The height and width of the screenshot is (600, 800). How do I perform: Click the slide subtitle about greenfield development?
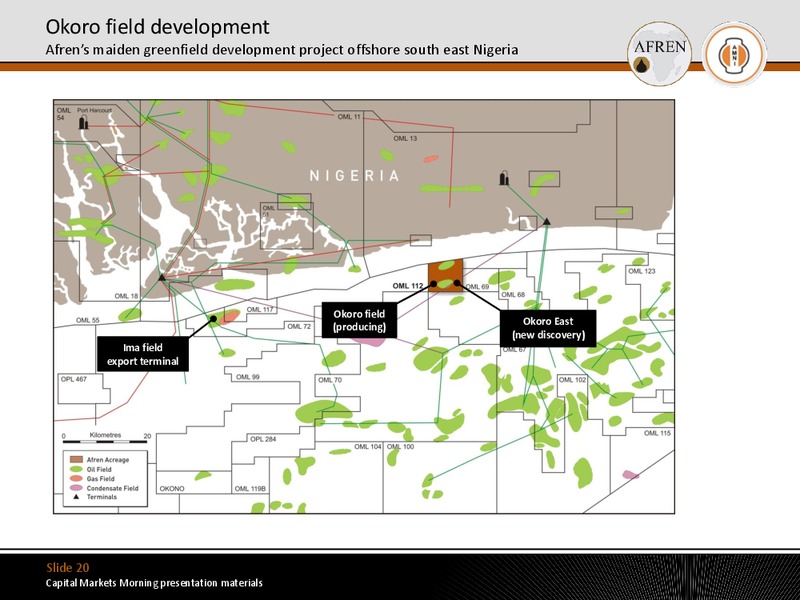click(x=282, y=50)
